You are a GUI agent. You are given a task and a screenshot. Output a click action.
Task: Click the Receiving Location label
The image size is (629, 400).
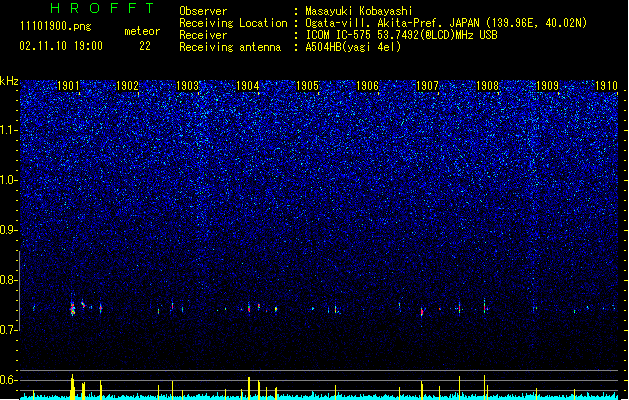pos(233,23)
